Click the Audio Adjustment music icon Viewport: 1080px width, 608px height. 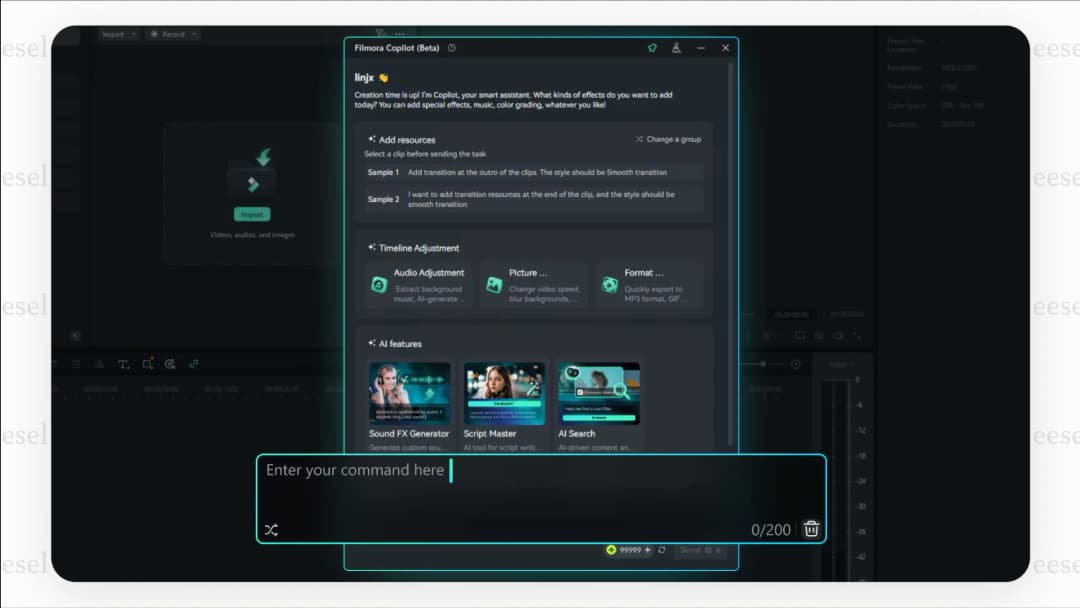[x=379, y=284]
